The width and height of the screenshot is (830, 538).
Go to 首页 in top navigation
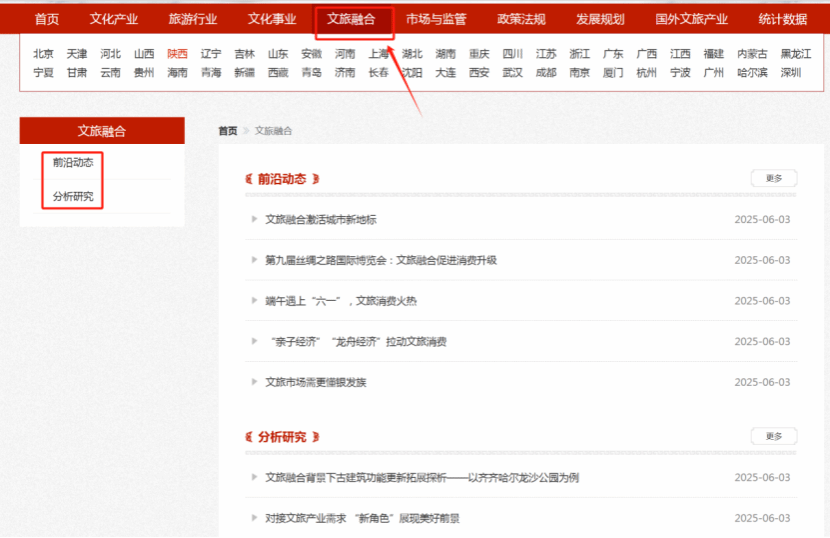point(47,19)
